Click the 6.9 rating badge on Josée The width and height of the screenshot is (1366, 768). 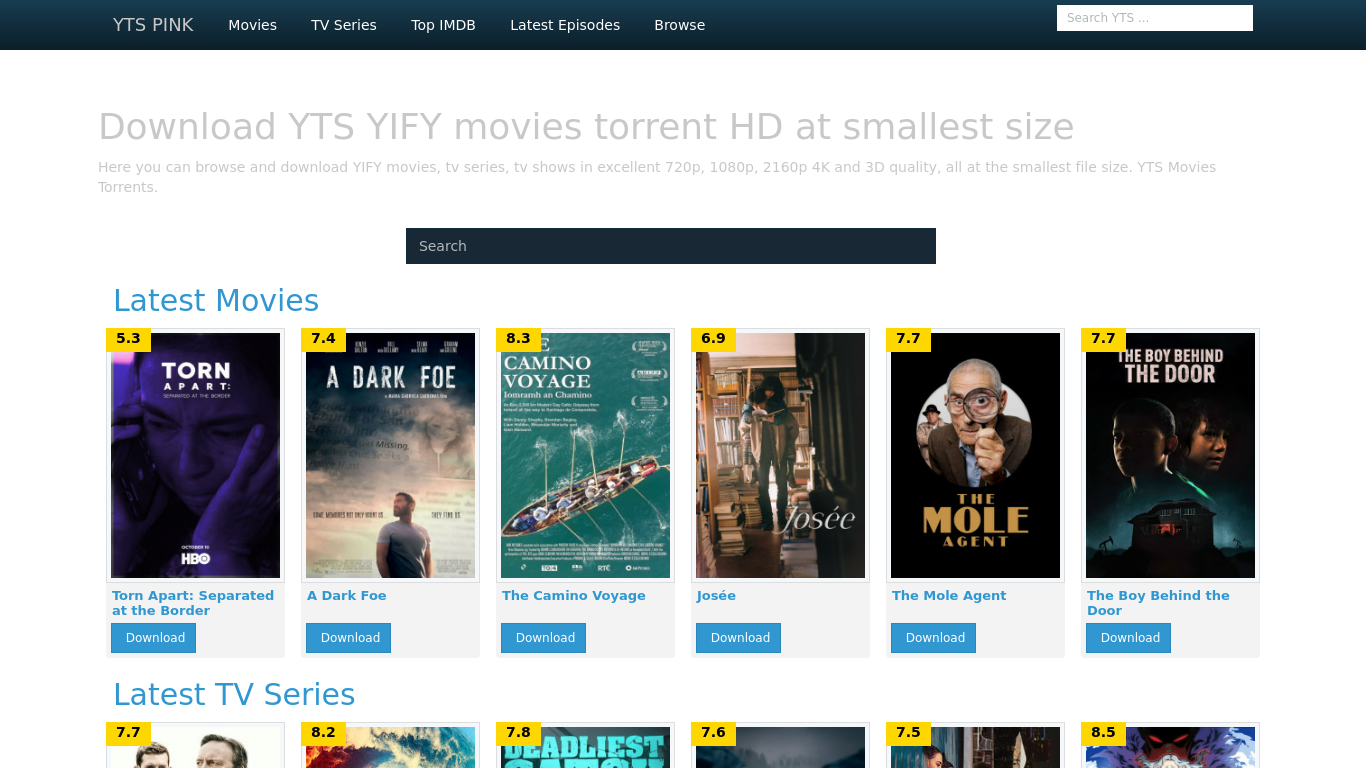tap(713, 339)
